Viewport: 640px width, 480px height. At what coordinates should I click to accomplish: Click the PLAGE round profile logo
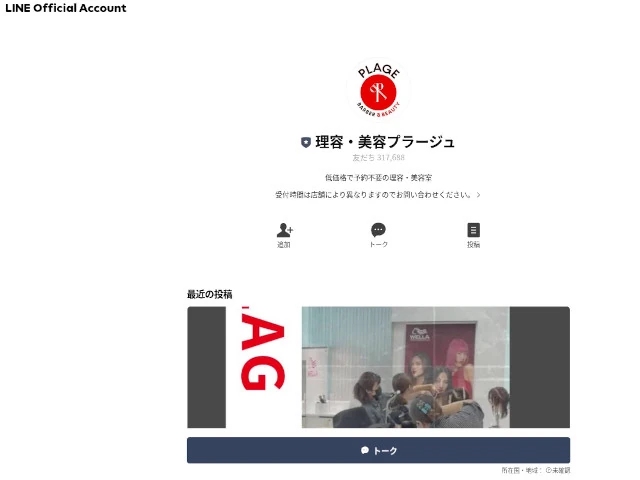pyautogui.click(x=378, y=90)
